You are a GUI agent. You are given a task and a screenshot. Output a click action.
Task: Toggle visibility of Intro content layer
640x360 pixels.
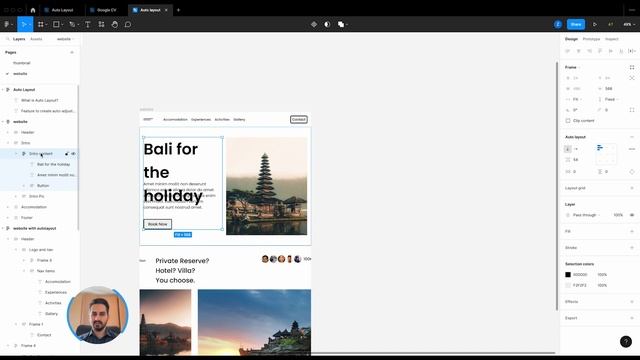click(73, 153)
